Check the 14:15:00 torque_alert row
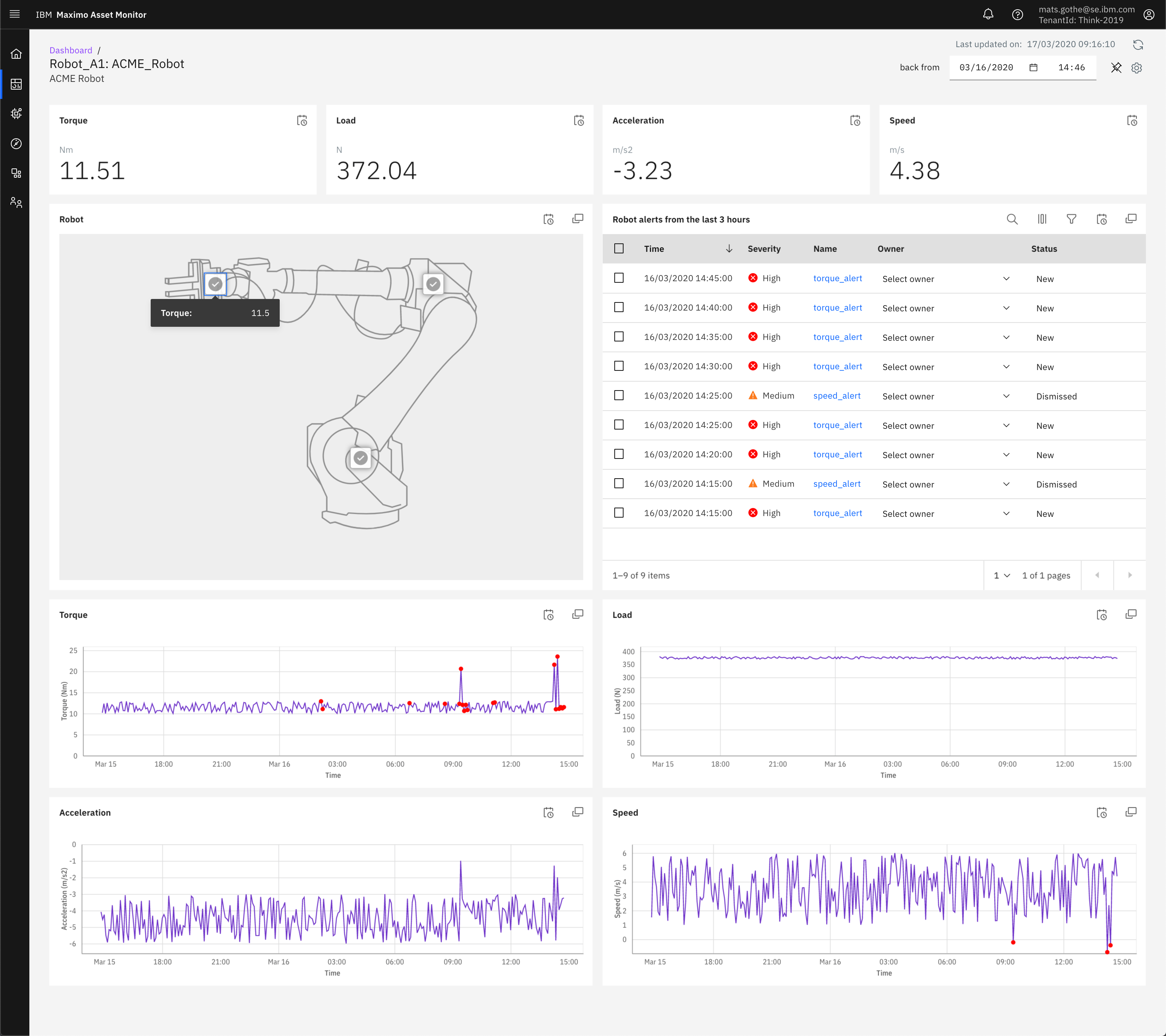 619,513
